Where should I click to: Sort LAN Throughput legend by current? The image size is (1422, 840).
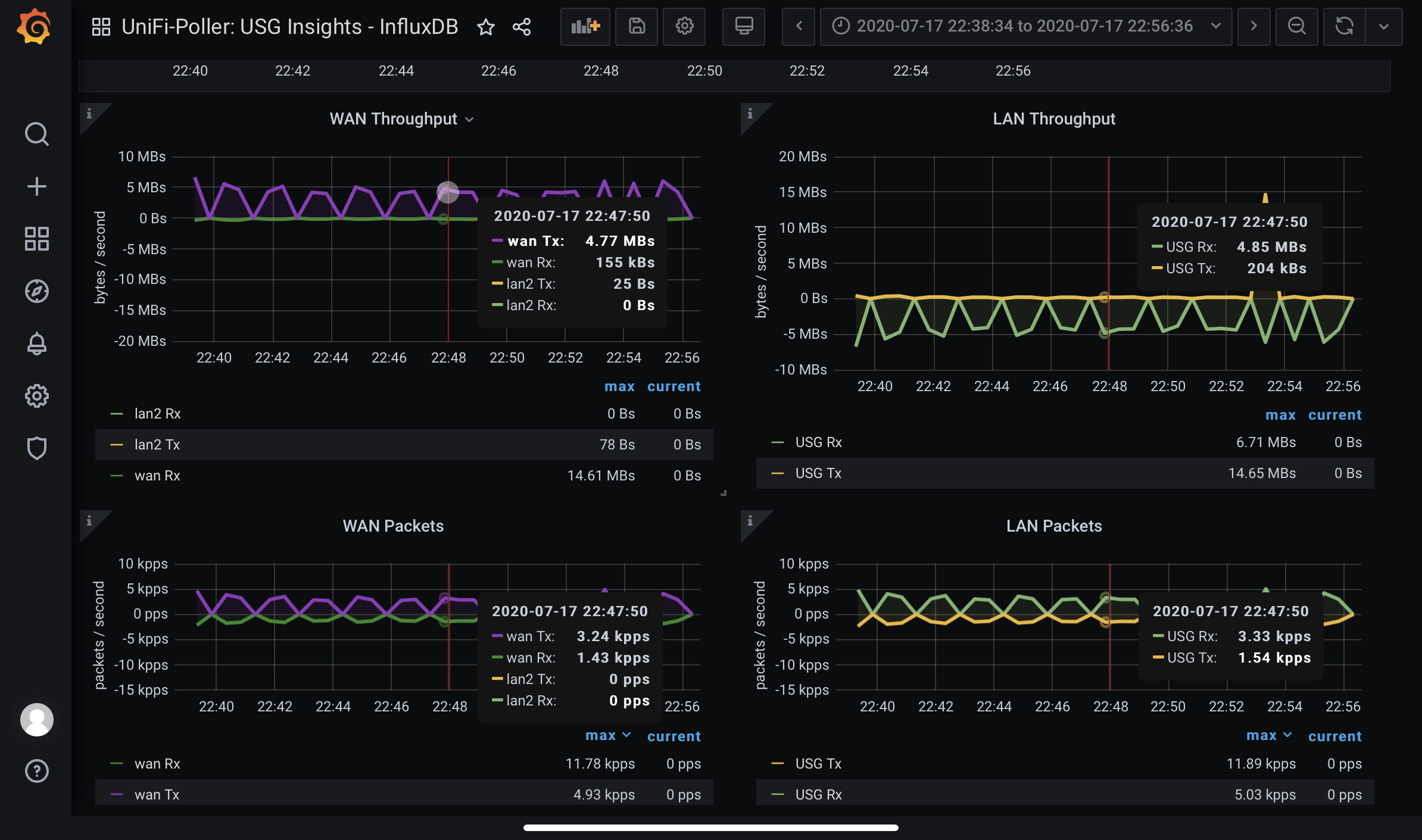point(1335,414)
